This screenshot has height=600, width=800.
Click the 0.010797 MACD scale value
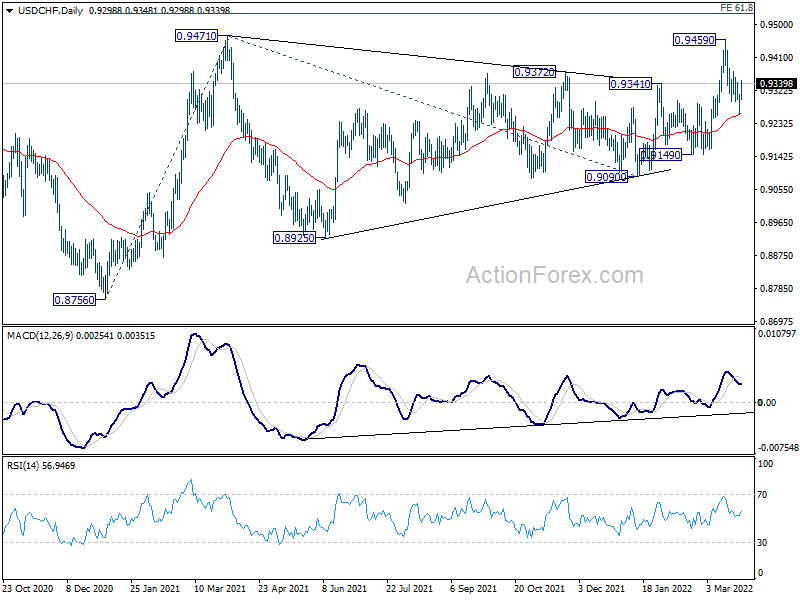(x=778, y=334)
